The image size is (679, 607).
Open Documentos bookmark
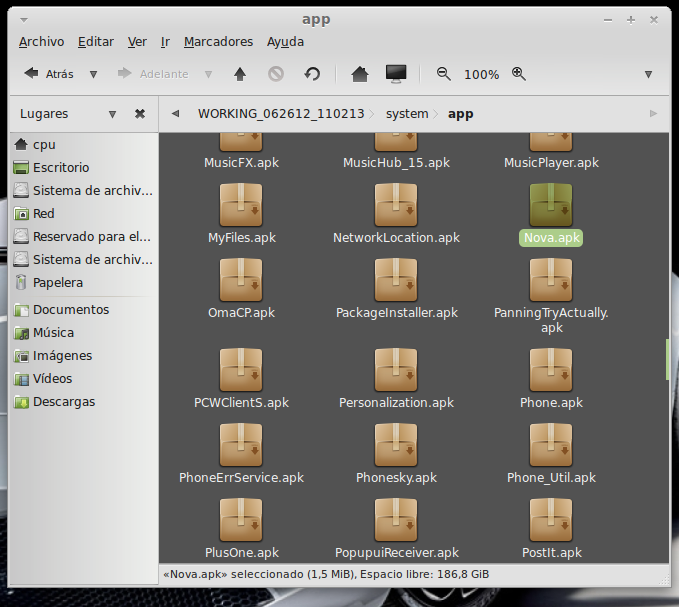(83, 310)
